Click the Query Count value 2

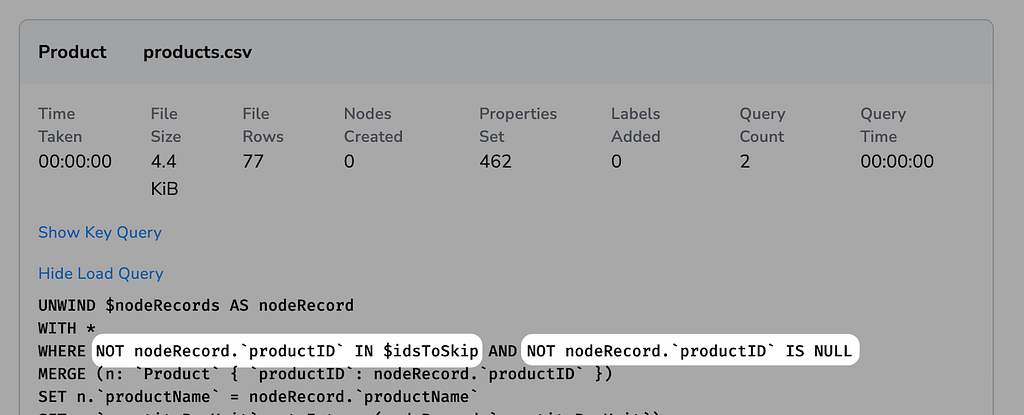tap(745, 161)
